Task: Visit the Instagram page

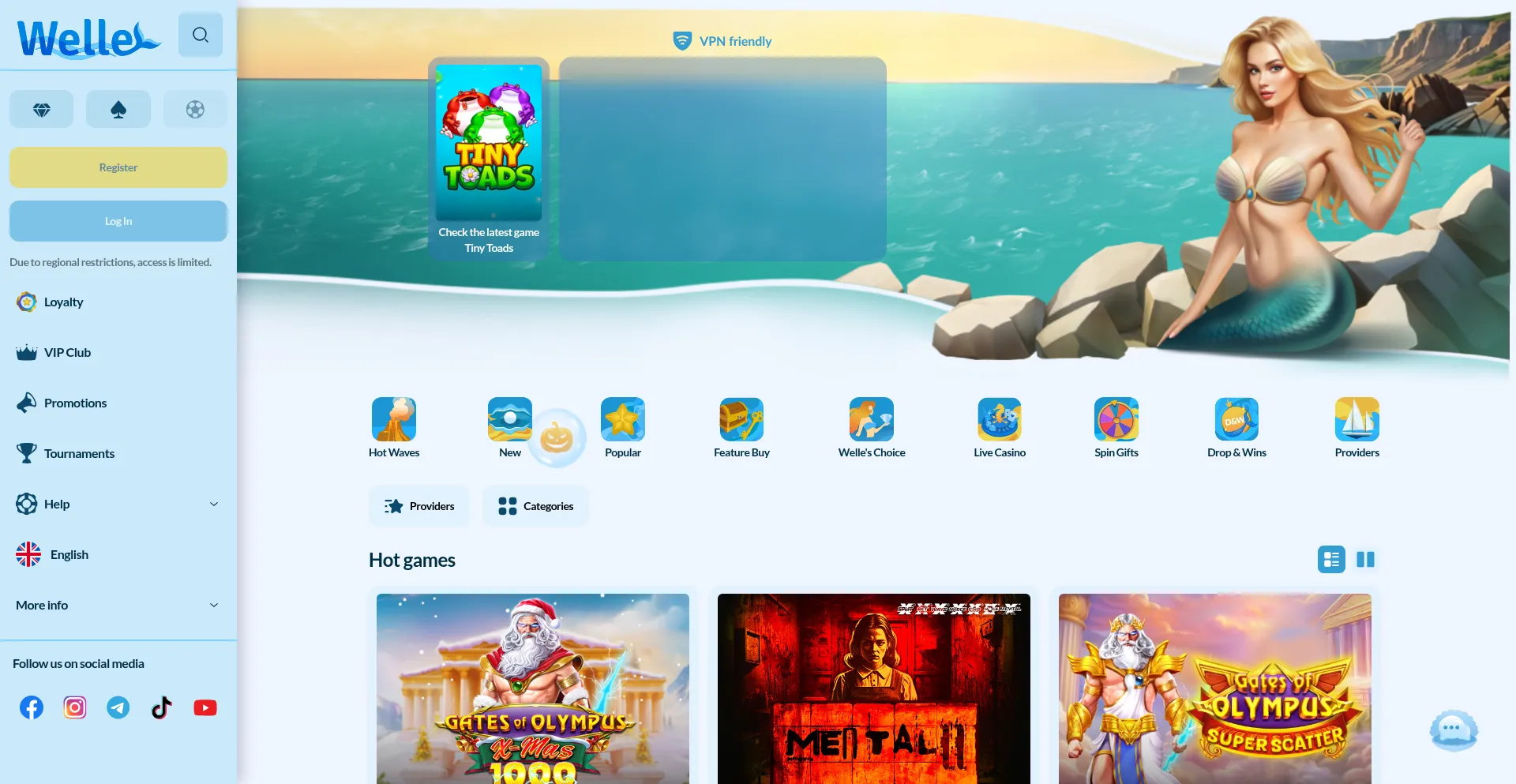Action: pyautogui.click(x=75, y=707)
